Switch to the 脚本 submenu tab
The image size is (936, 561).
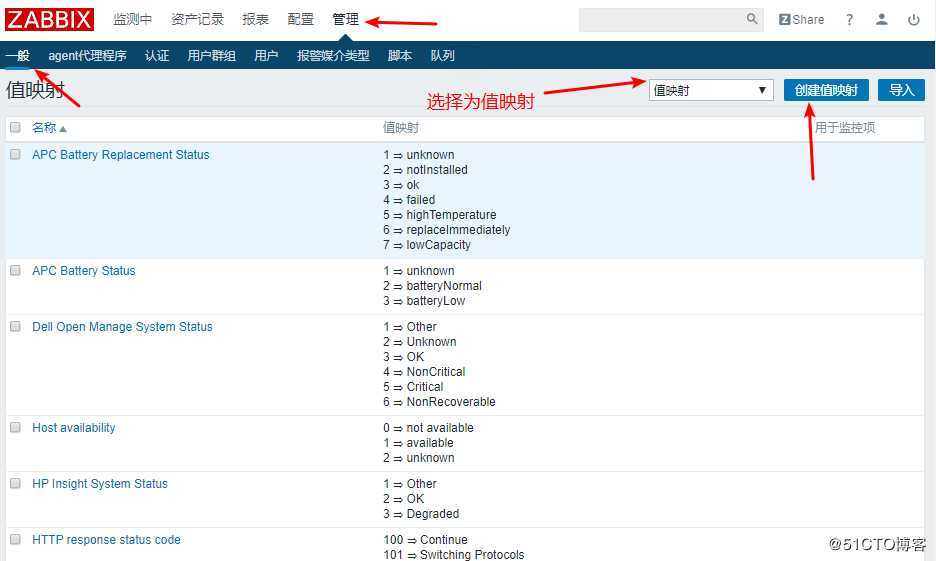[400, 56]
